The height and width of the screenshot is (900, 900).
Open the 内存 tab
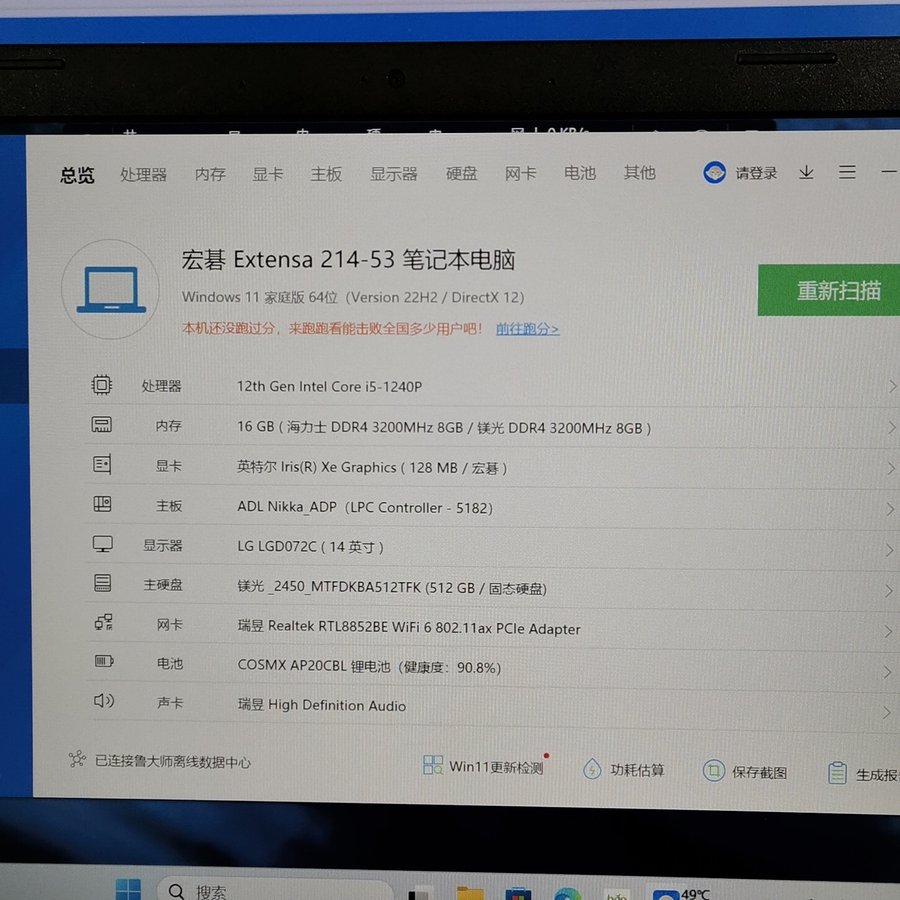[210, 174]
